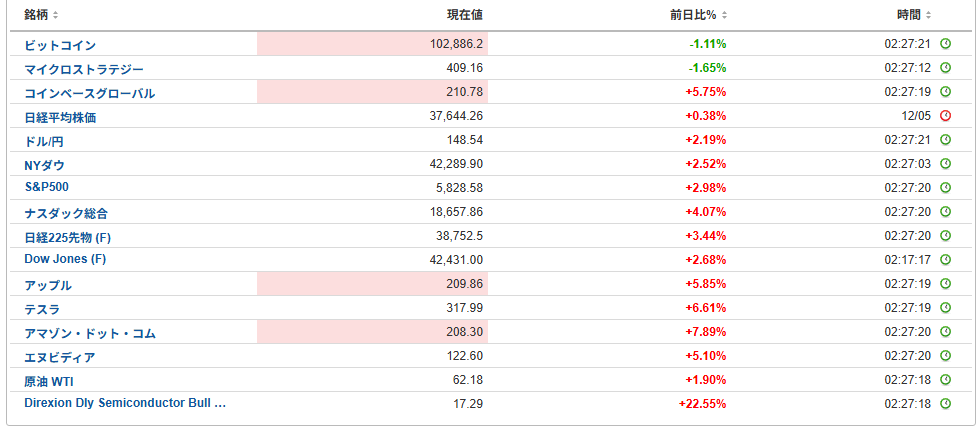
Task: Click the 現在値 column header
Action: click(x=465, y=14)
